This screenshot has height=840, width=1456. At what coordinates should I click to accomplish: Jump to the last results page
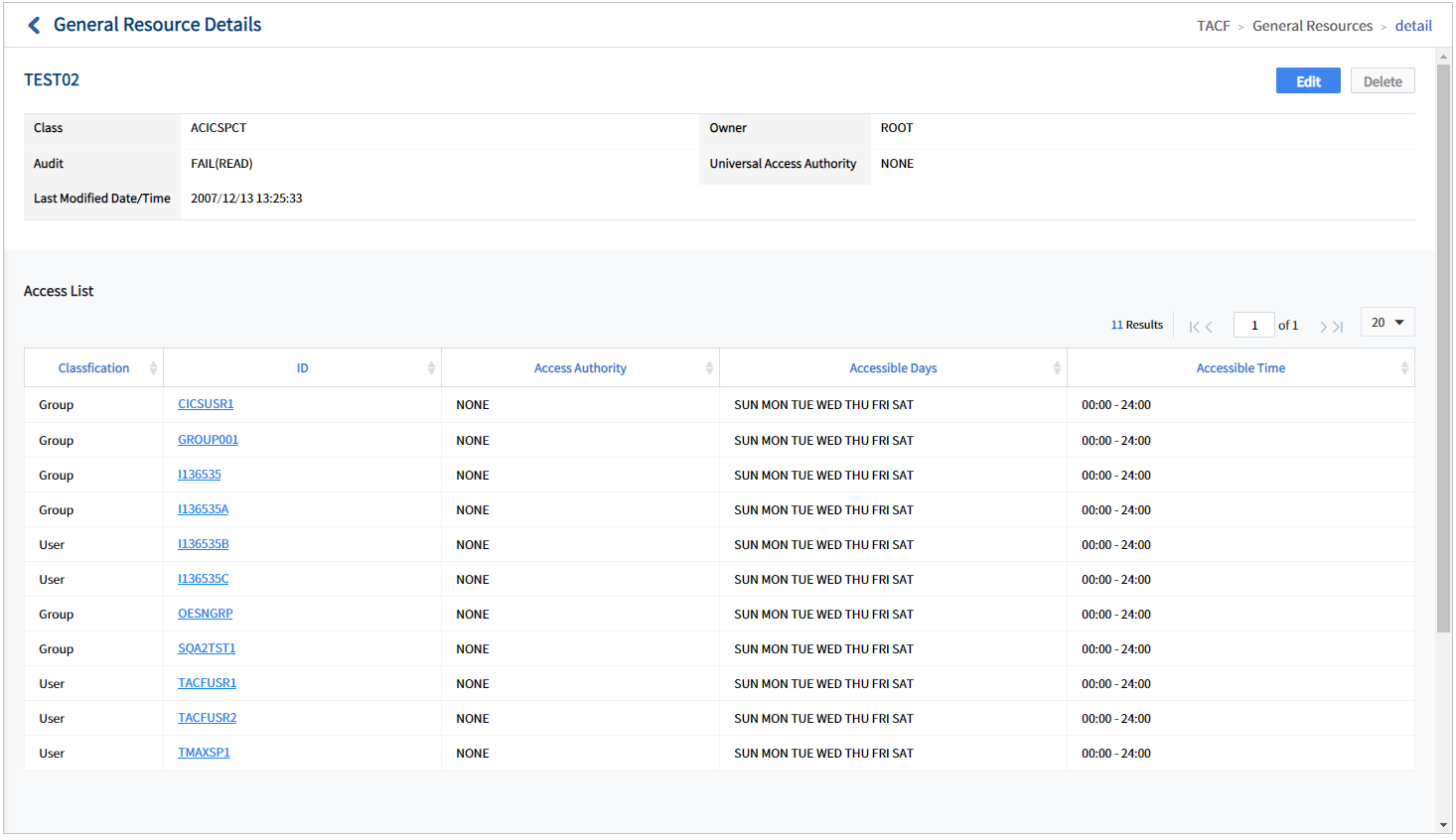pyautogui.click(x=1339, y=327)
